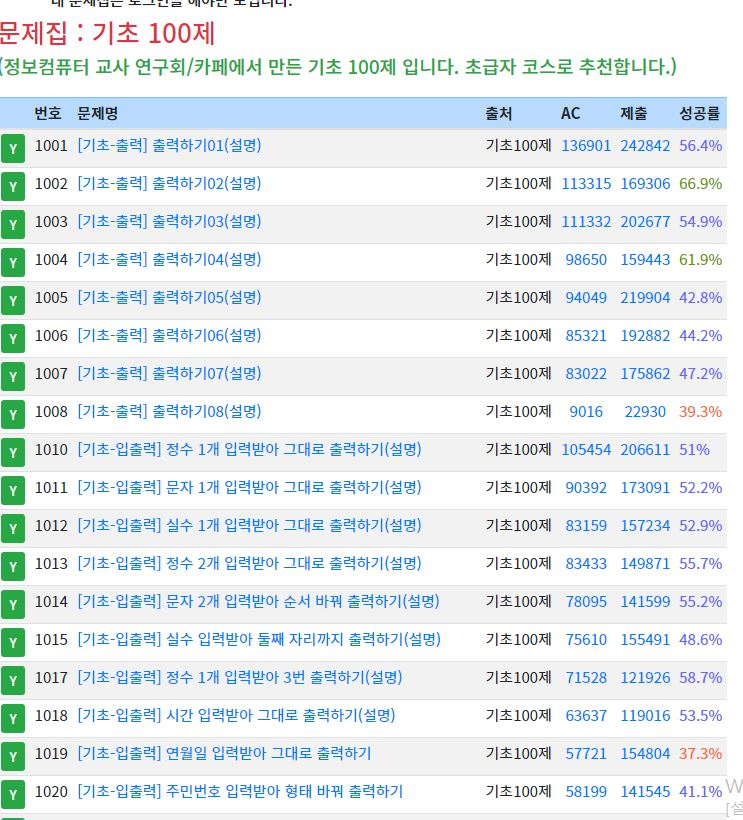The width and height of the screenshot is (743, 820).
Task: Click the green Y badge for problem 1017
Action: click(x=13, y=680)
